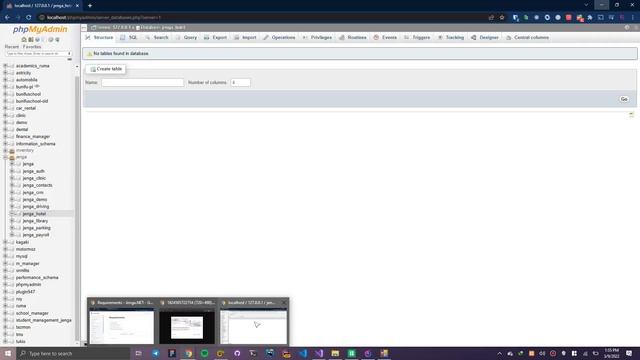Open the Export tab

point(216,38)
